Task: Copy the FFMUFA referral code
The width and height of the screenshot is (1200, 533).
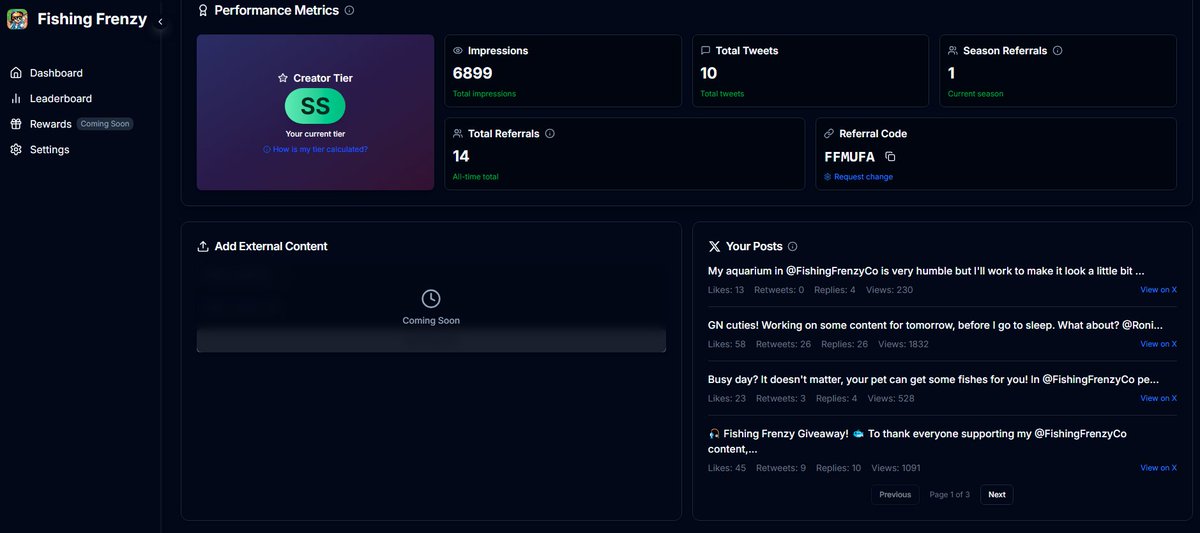Action: [x=890, y=157]
